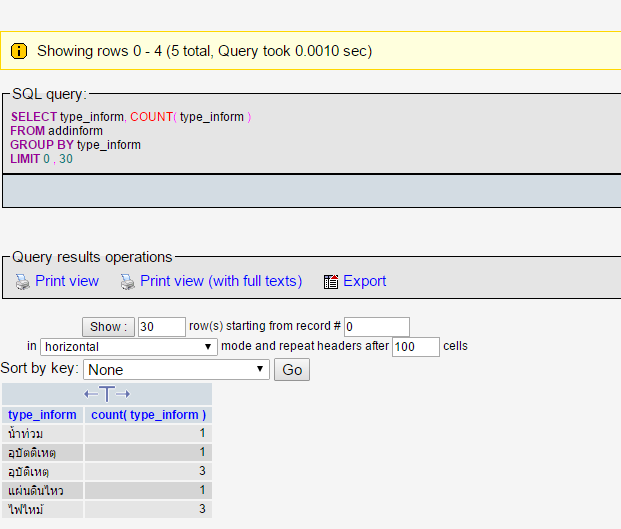Screen dimensions: 621x529
Task: Click the SELECT keyword in the SQL query
Action: tap(34, 117)
